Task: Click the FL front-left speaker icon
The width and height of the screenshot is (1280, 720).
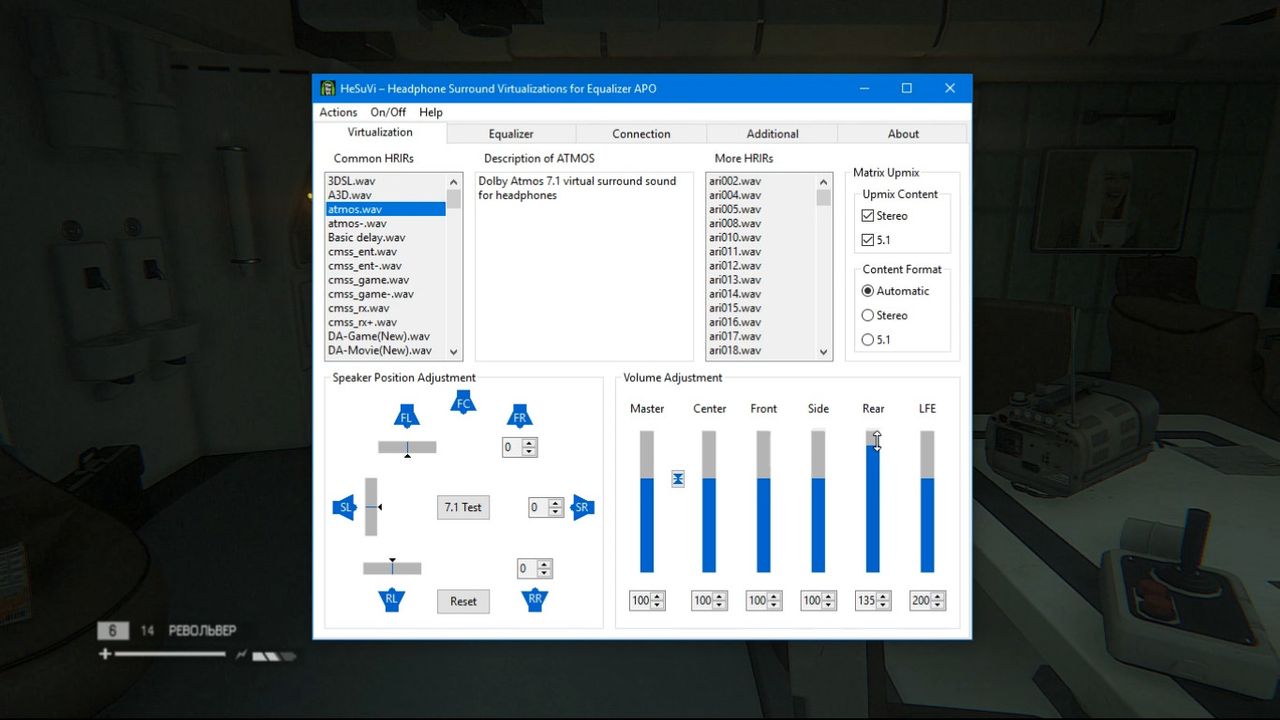Action: [x=406, y=416]
